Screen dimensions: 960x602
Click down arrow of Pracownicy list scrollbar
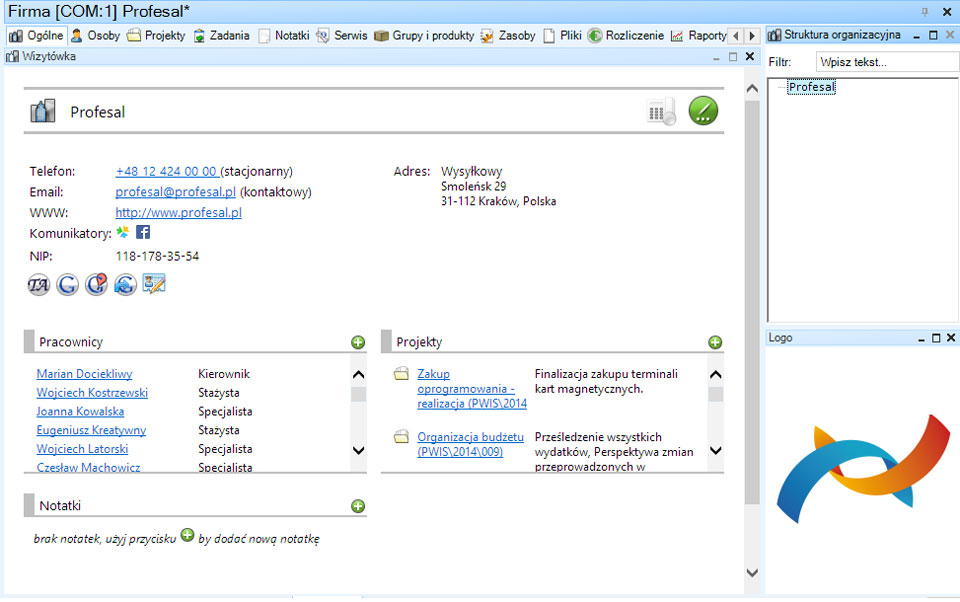click(x=359, y=451)
